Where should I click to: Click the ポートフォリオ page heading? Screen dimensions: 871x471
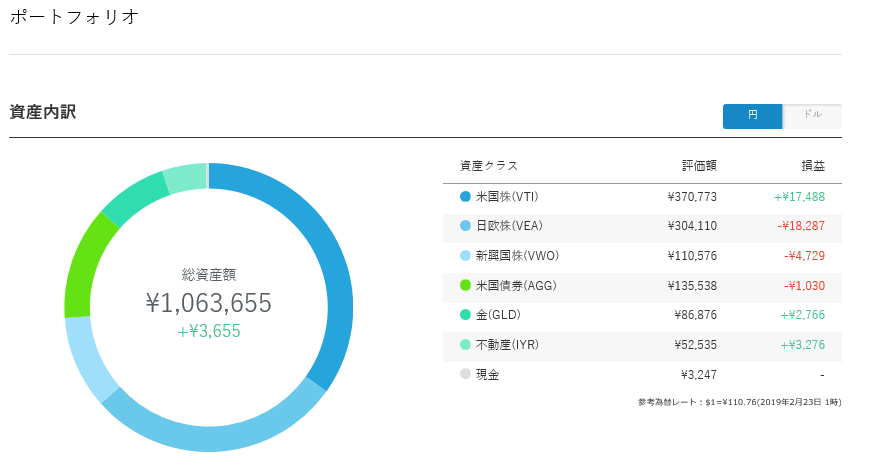point(74,17)
